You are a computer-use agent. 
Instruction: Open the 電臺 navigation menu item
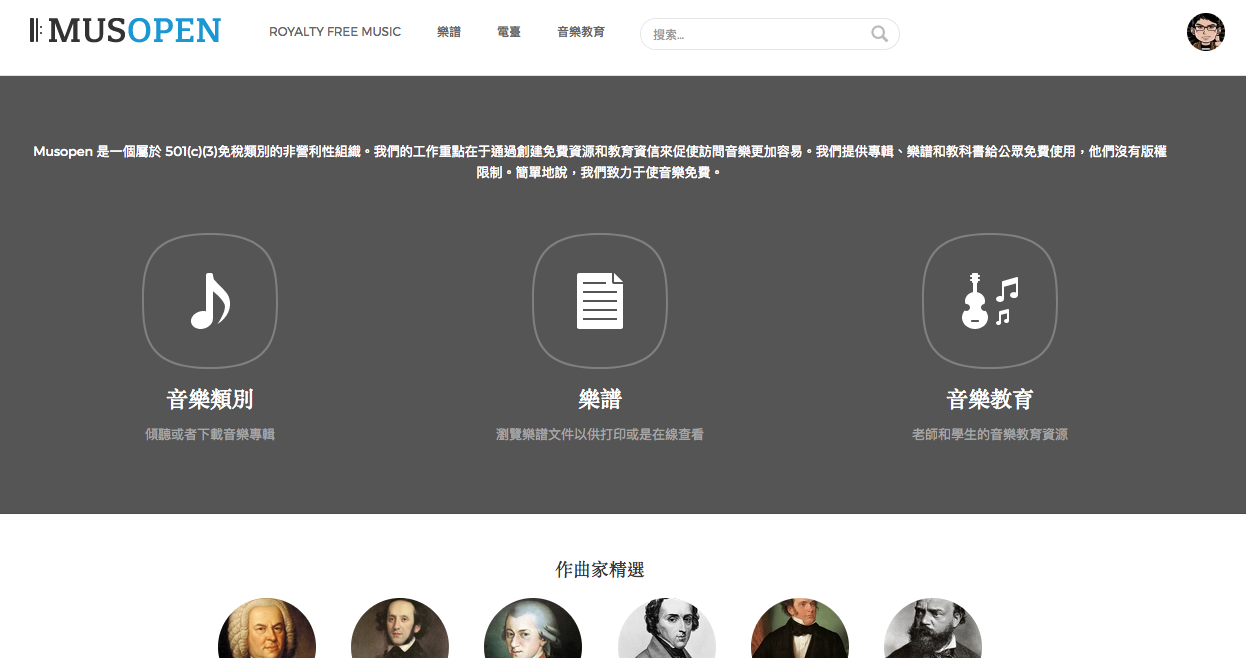point(509,32)
